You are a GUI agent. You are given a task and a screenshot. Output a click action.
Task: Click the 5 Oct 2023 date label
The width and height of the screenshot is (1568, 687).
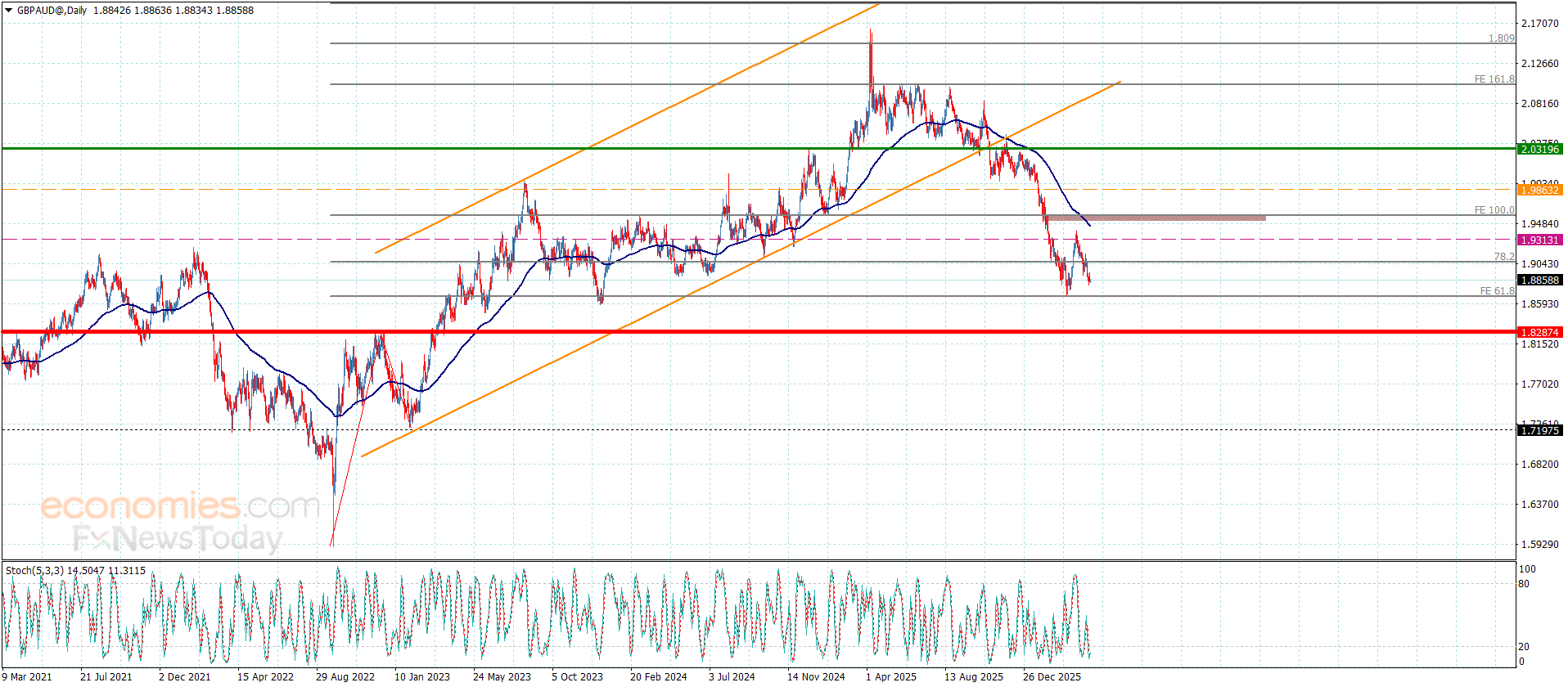coord(577,676)
